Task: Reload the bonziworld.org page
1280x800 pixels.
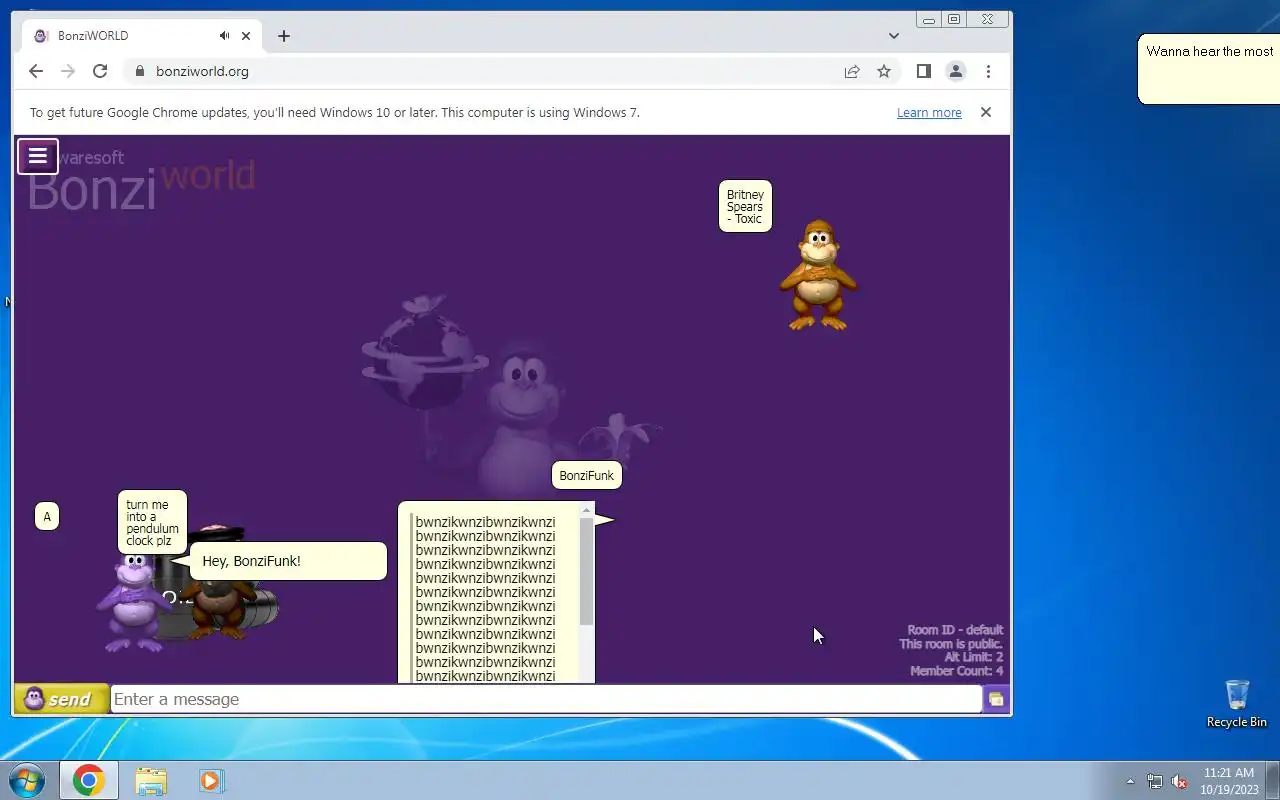Action: [100, 71]
